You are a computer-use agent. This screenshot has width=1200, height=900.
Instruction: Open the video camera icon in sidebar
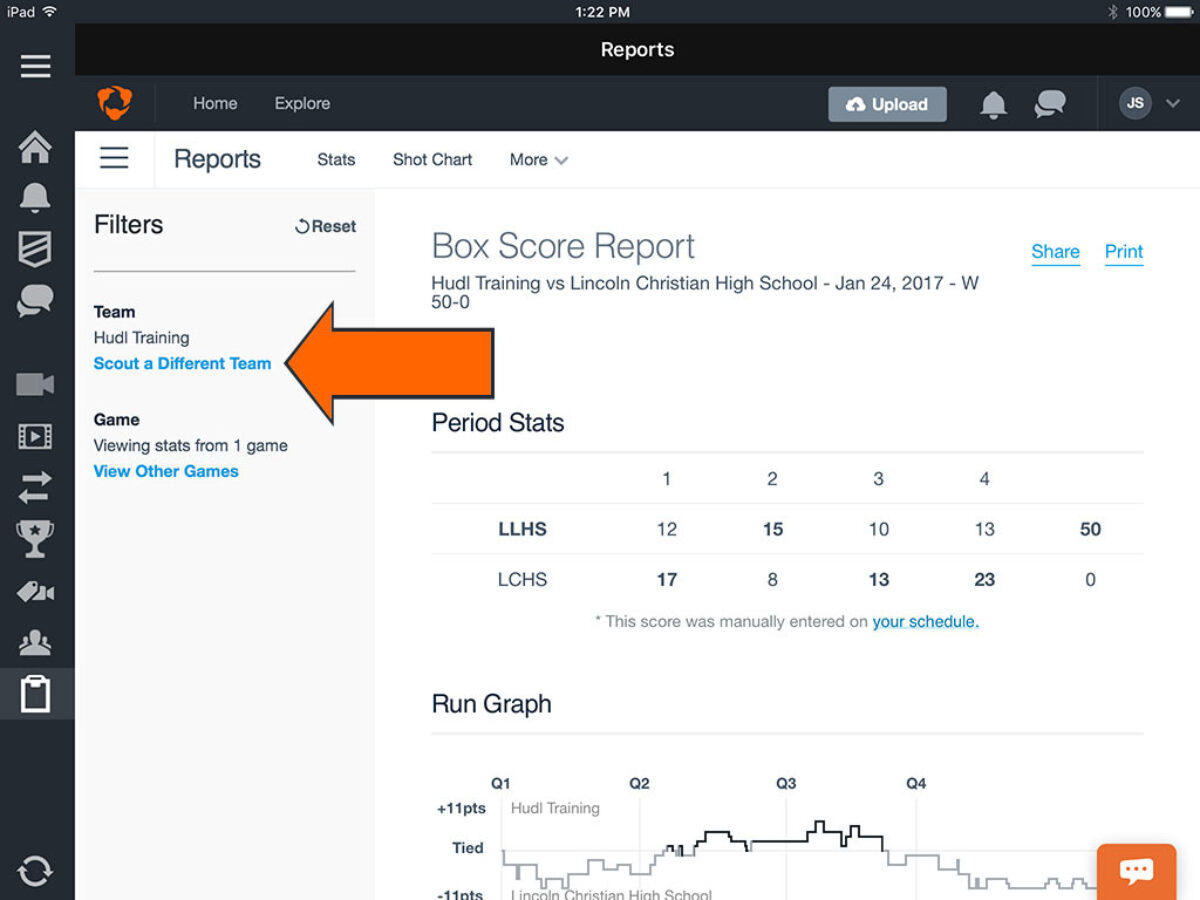point(35,384)
